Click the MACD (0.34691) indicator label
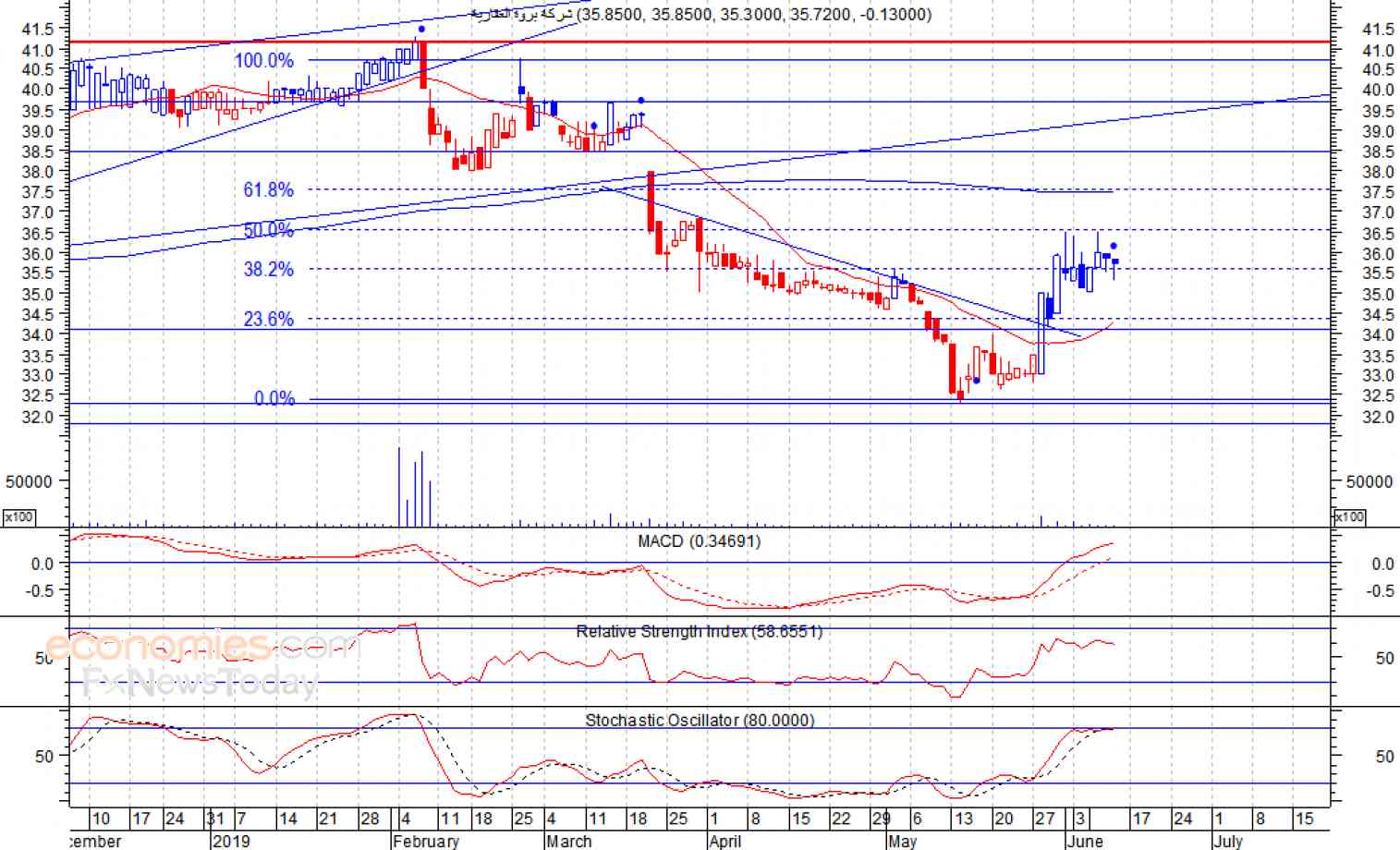The image size is (1400, 850). click(x=700, y=541)
